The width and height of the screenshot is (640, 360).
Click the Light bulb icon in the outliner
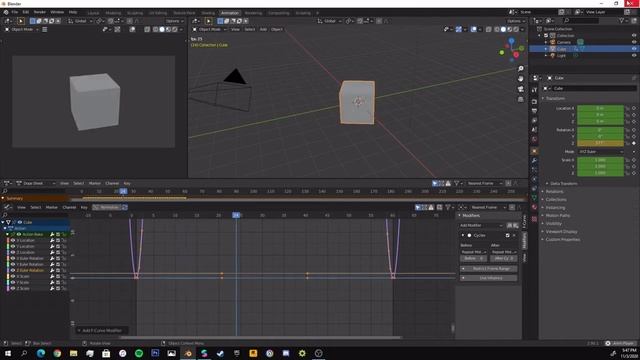point(553,56)
